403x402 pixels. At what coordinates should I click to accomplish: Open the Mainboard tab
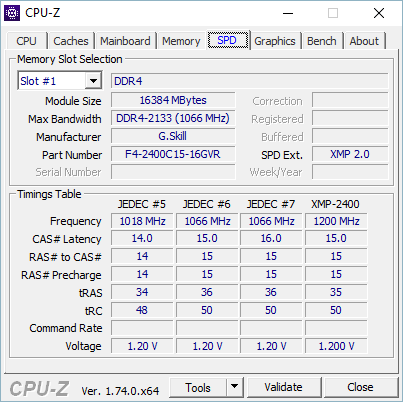[x=125, y=41]
